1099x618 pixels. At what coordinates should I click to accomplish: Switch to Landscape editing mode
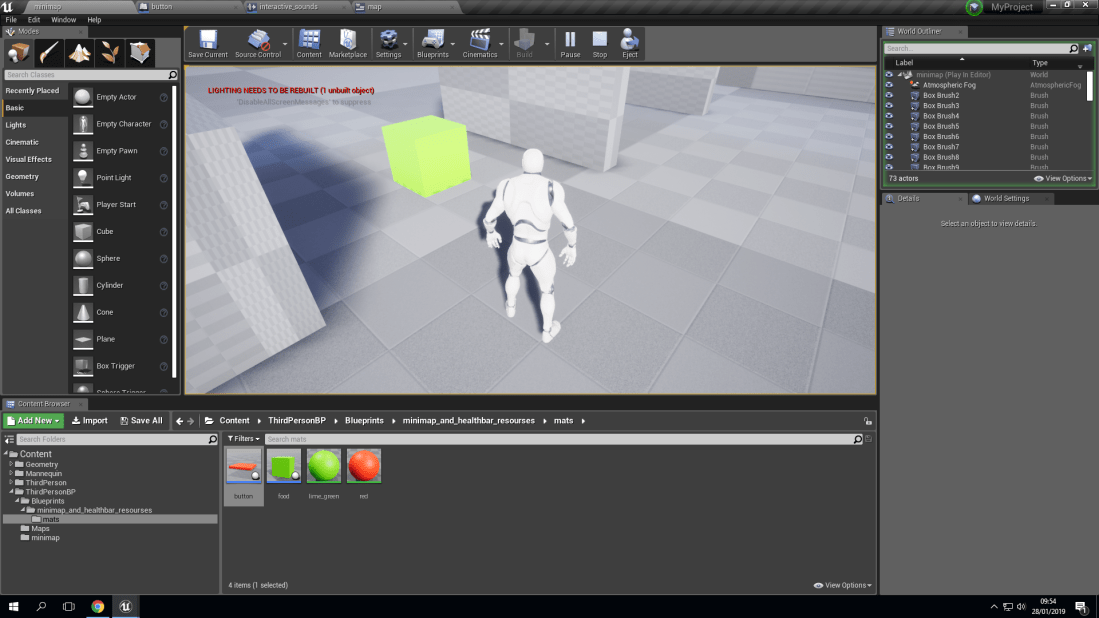click(79, 52)
